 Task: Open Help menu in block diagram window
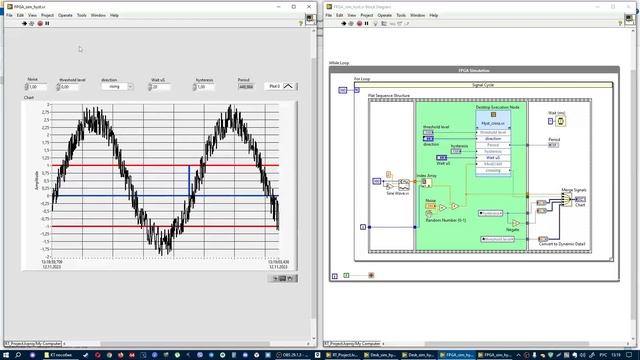coord(433,15)
